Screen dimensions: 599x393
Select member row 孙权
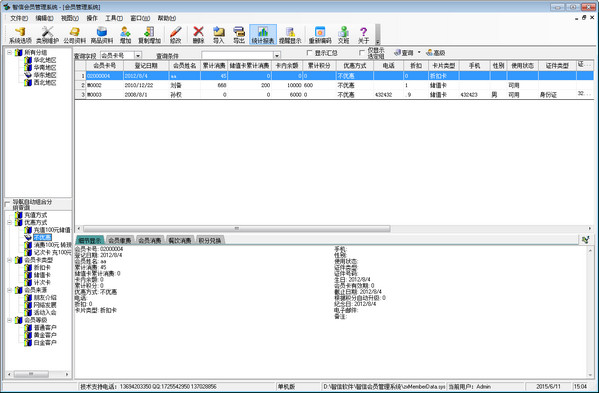tap(334, 94)
